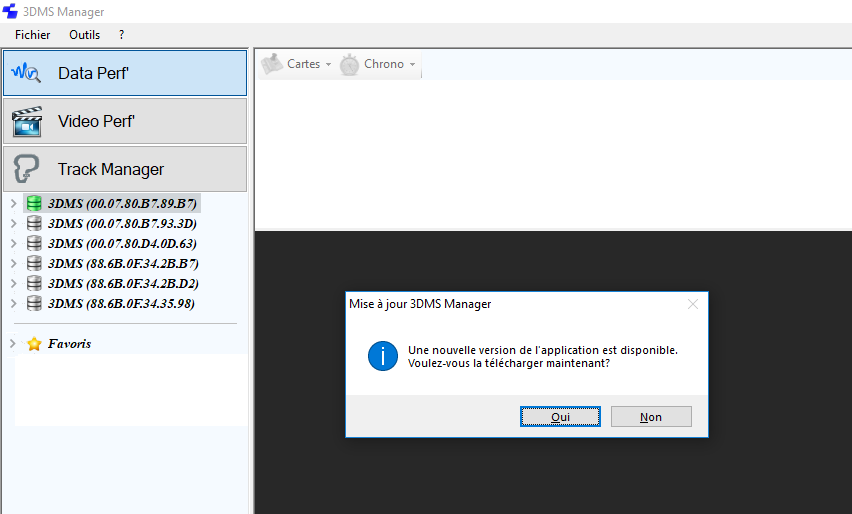Select the Data Perf' panel
The width and height of the screenshot is (852, 514).
[x=125, y=73]
